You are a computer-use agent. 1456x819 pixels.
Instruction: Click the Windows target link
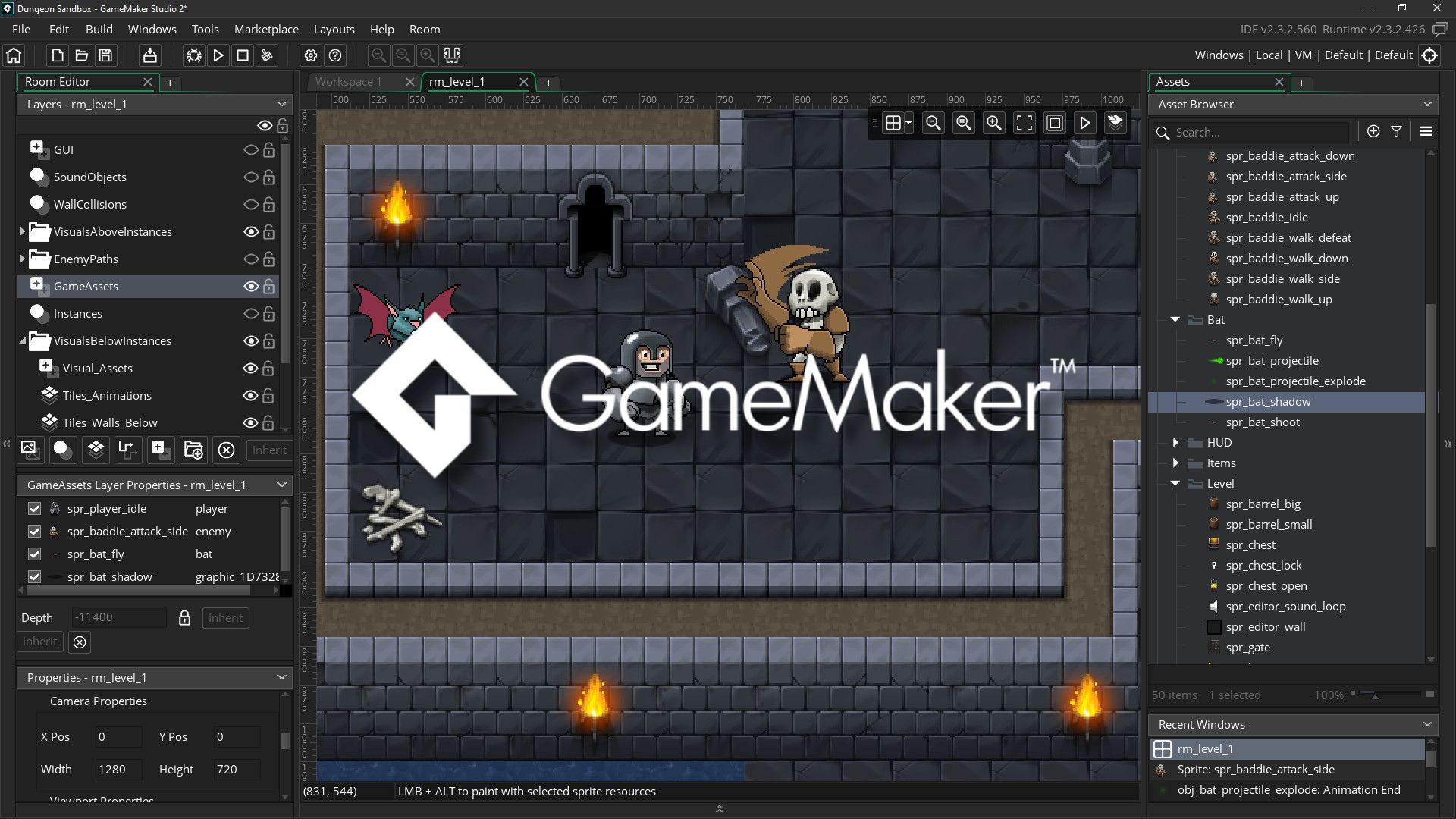(1219, 55)
